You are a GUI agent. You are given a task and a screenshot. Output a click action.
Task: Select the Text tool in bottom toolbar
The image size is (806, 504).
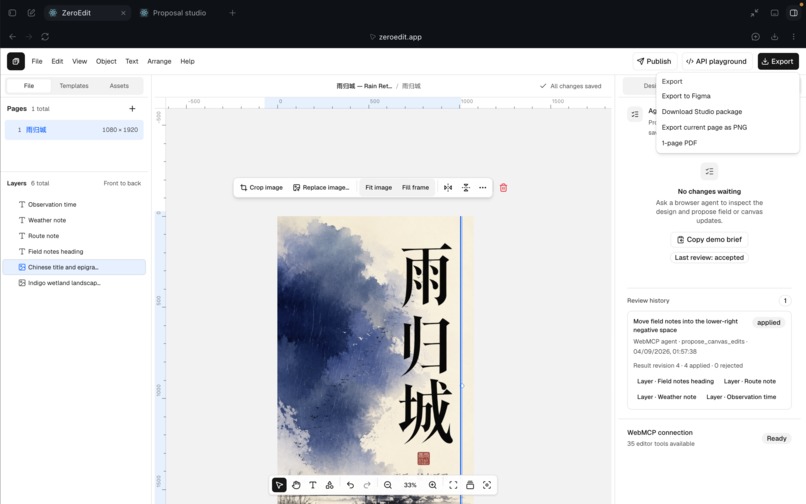(313, 485)
